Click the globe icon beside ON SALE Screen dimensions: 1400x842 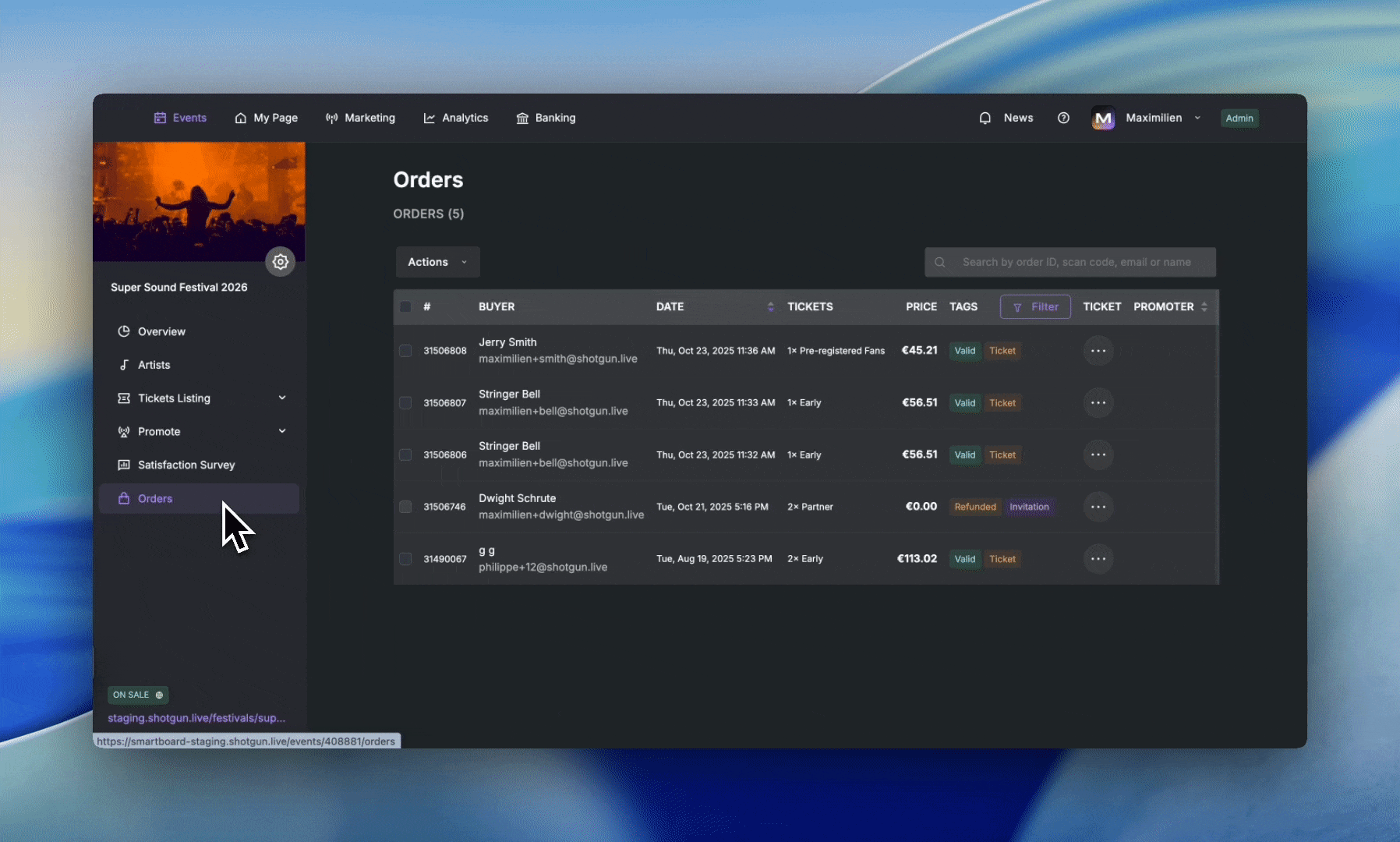click(159, 695)
